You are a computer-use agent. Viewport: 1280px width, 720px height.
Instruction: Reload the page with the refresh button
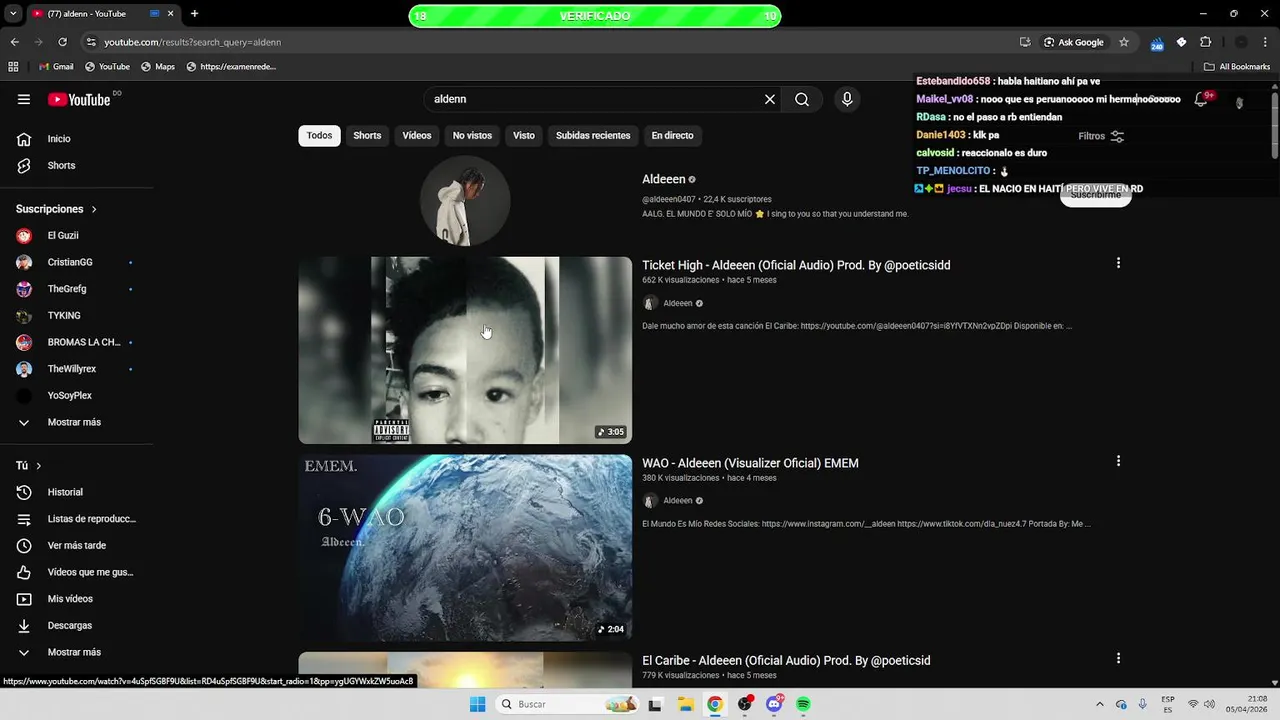(62, 42)
